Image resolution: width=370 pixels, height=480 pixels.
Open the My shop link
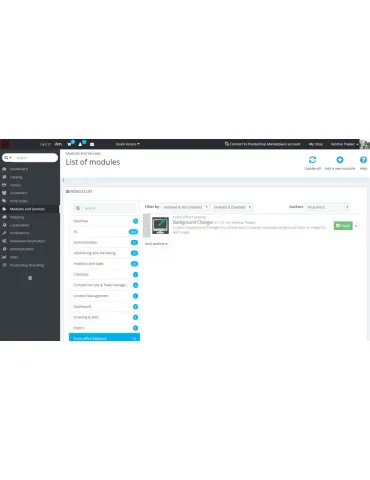(315, 144)
